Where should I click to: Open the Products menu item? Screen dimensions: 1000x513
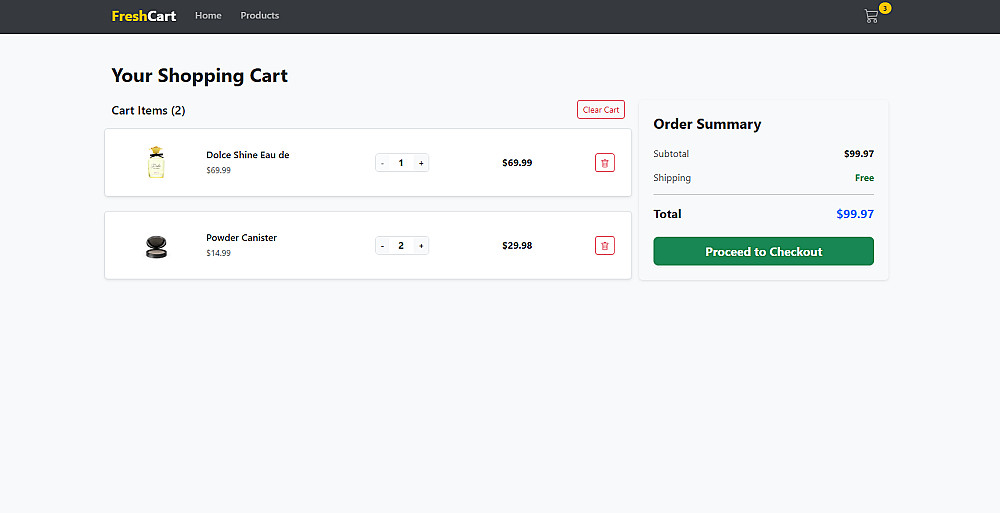coord(260,16)
